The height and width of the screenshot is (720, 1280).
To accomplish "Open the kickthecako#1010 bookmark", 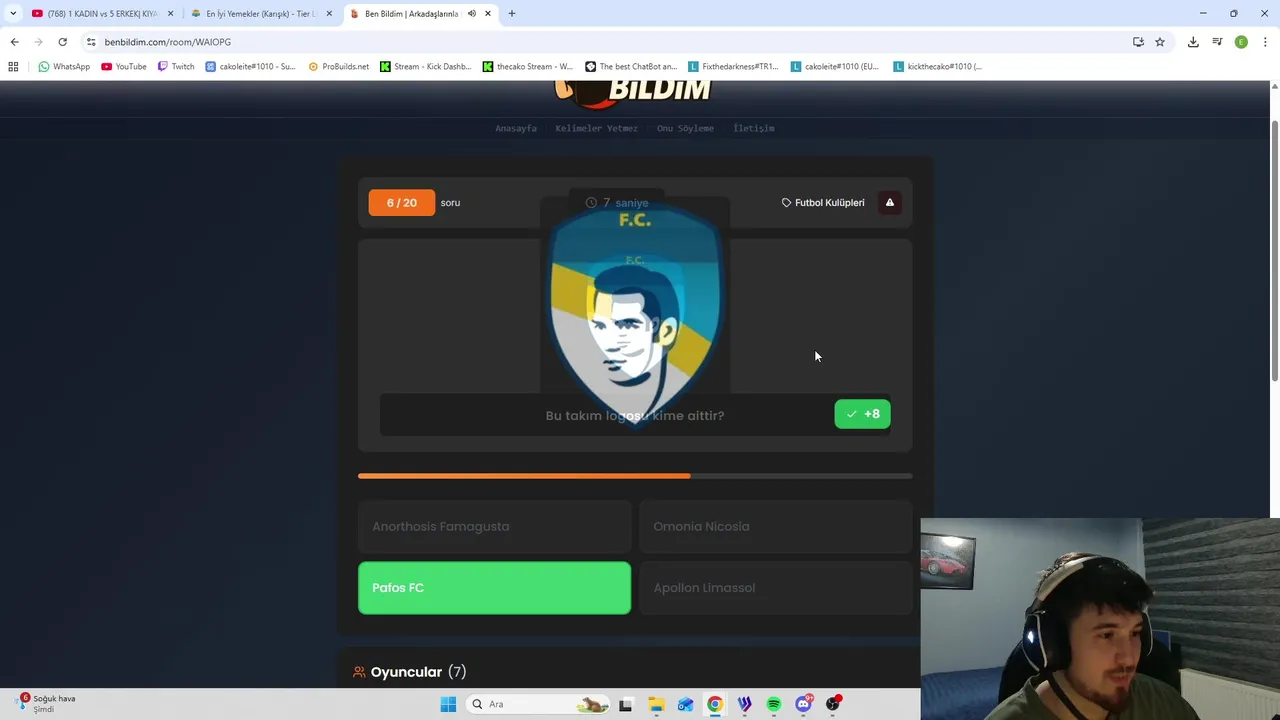I will 938,67.
